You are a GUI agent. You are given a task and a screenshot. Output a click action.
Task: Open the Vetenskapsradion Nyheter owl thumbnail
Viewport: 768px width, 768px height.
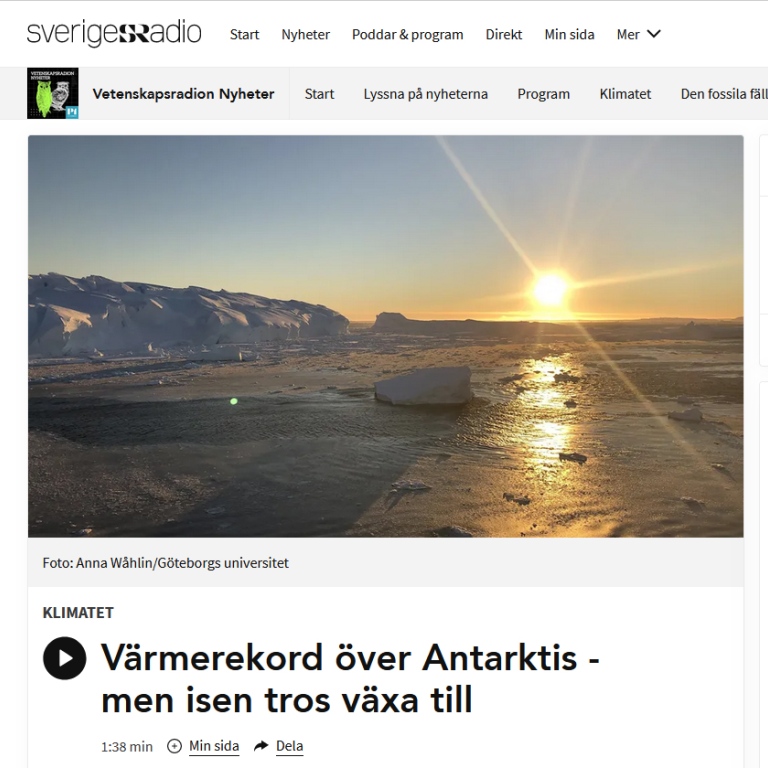[53, 93]
